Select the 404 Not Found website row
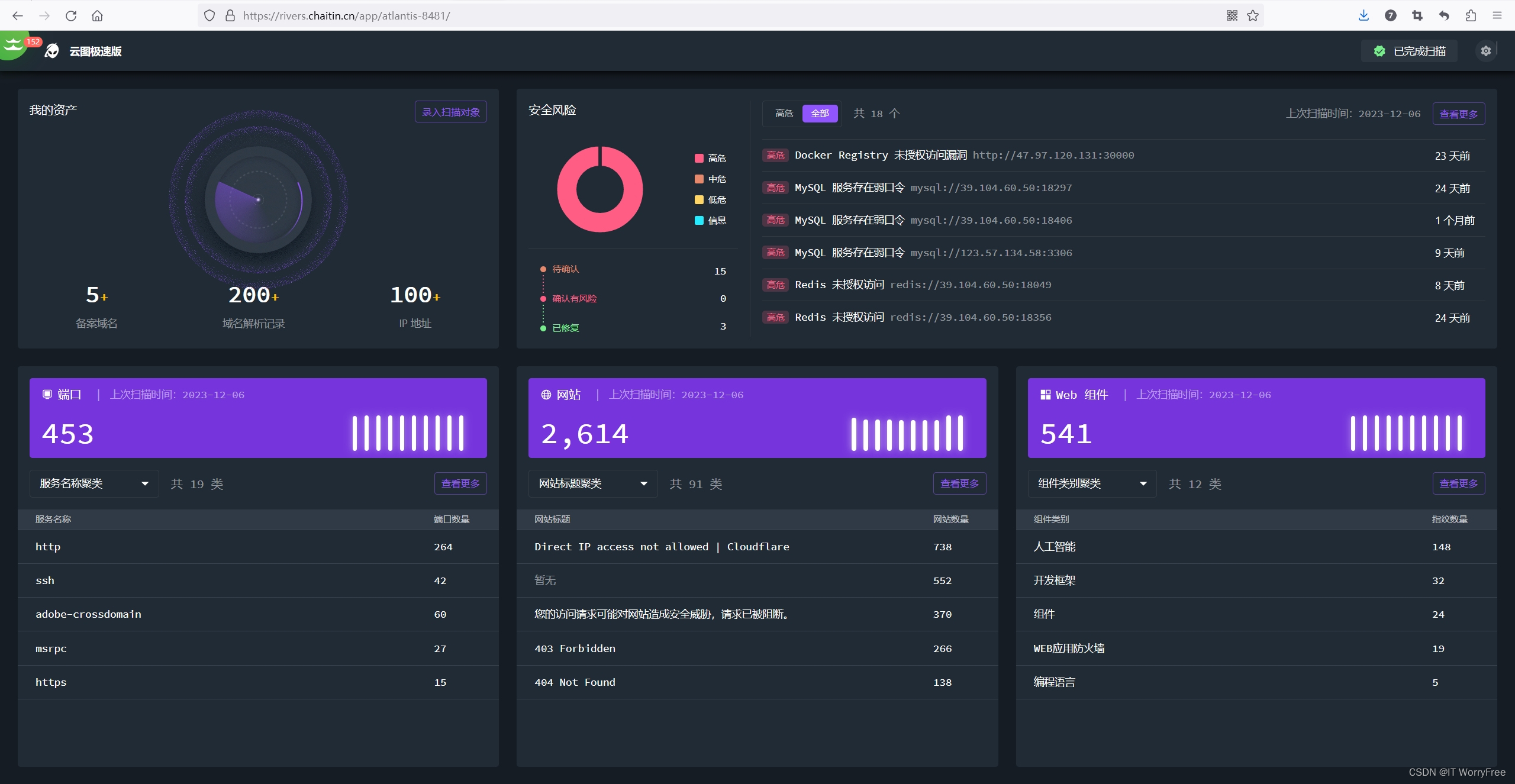The width and height of the screenshot is (1515, 784). pyautogui.click(x=757, y=682)
